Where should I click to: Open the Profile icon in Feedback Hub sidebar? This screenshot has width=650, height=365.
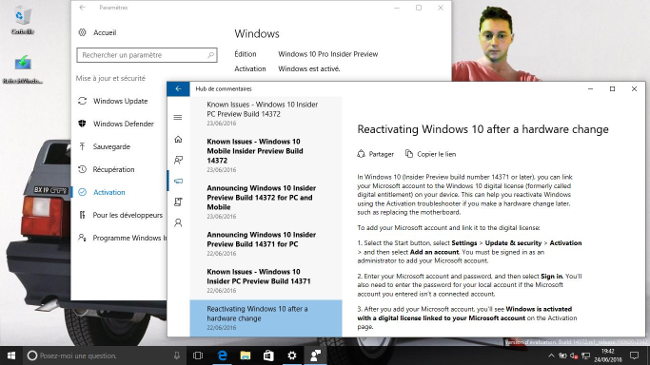[x=178, y=223]
